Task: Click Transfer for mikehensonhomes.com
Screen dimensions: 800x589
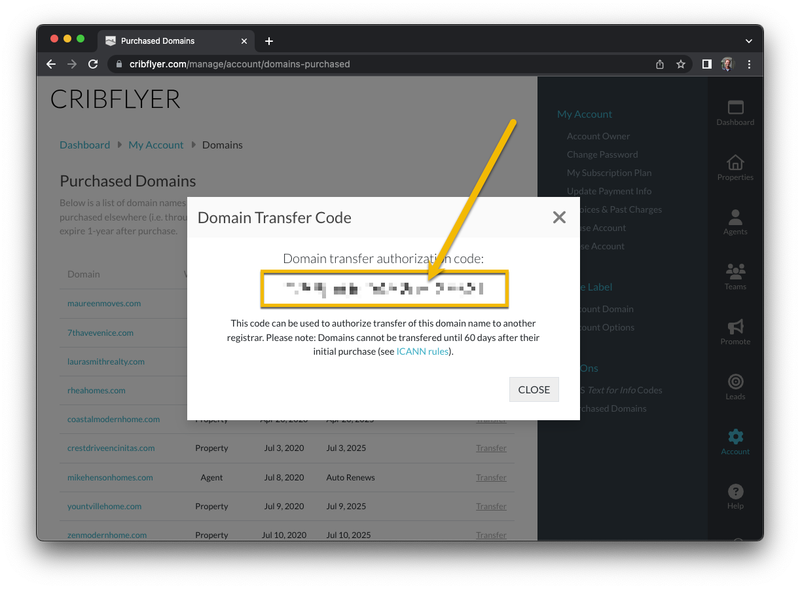Action: [x=491, y=477]
